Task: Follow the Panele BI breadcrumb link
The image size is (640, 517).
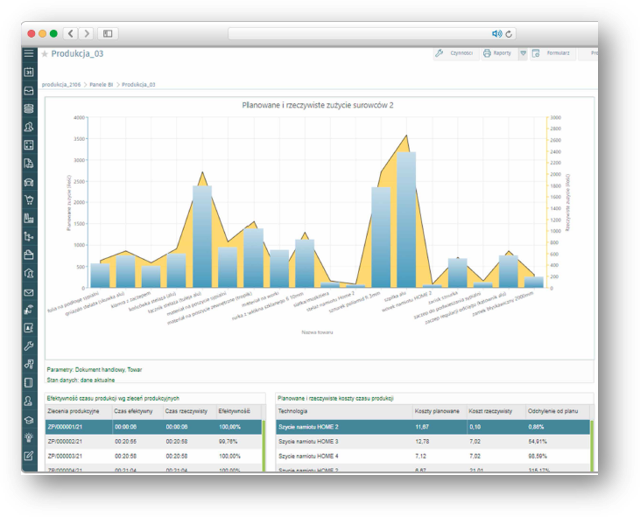Action: pyautogui.click(x=101, y=85)
